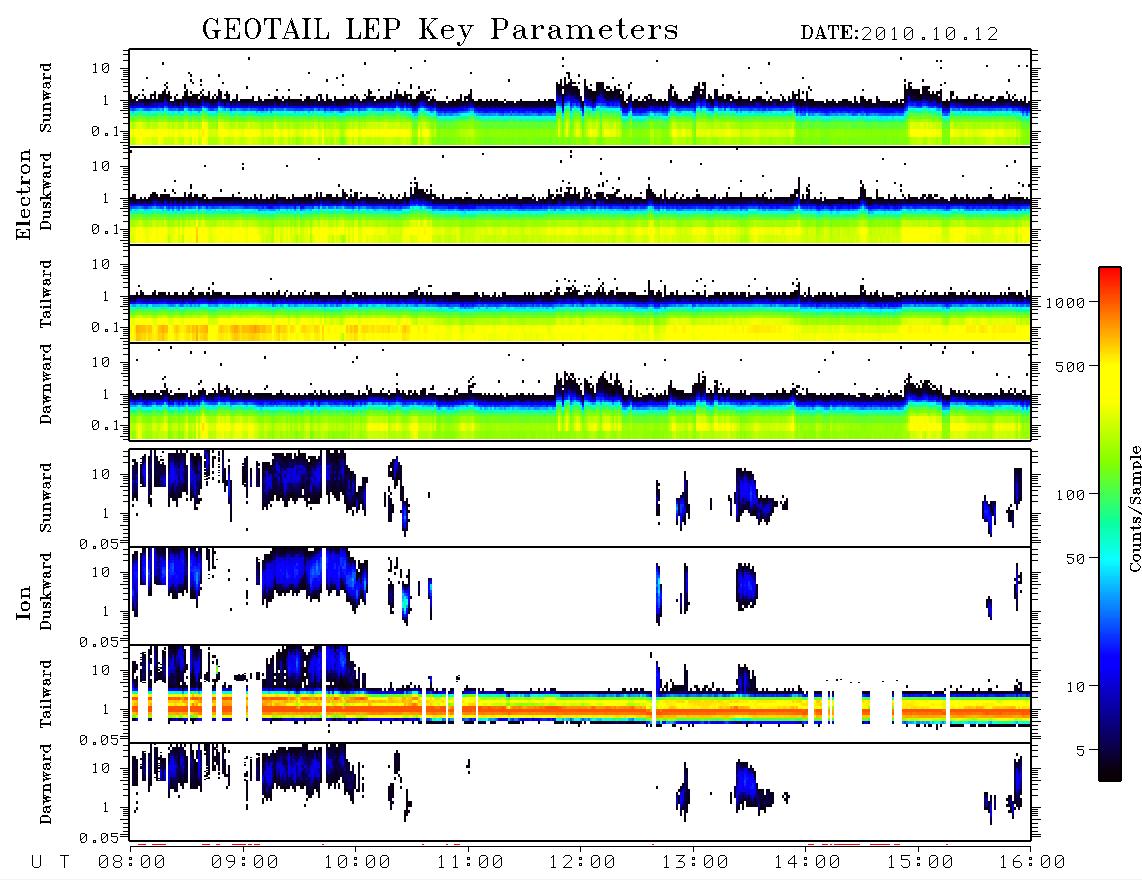Select the Electron "Tailward" axis label
1142x880 pixels.
coord(46,294)
